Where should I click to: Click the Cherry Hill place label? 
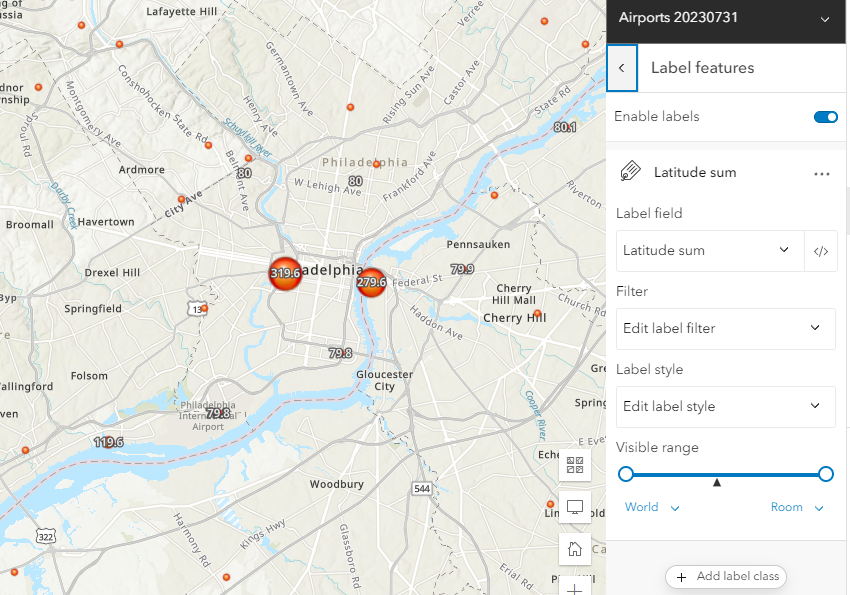pos(514,318)
